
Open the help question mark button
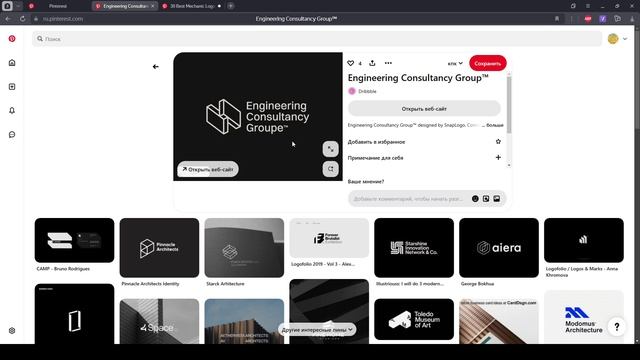(617, 327)
